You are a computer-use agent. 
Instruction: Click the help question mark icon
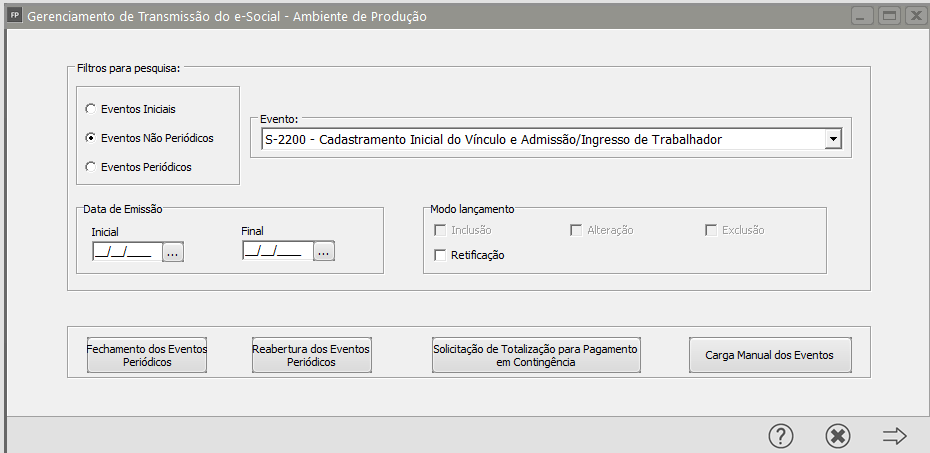pos(781,436)
